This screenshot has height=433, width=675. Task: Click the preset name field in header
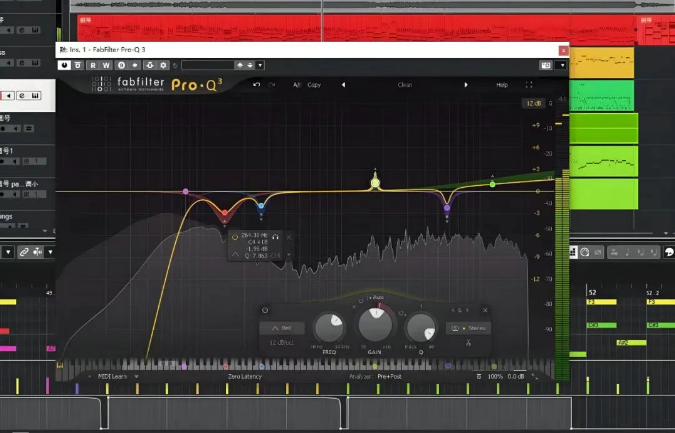[207, 65]
